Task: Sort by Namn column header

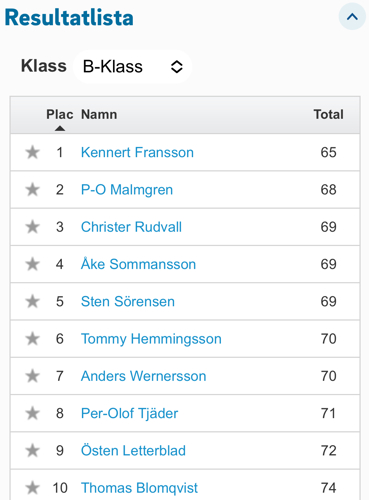Action: pos(99,114)
